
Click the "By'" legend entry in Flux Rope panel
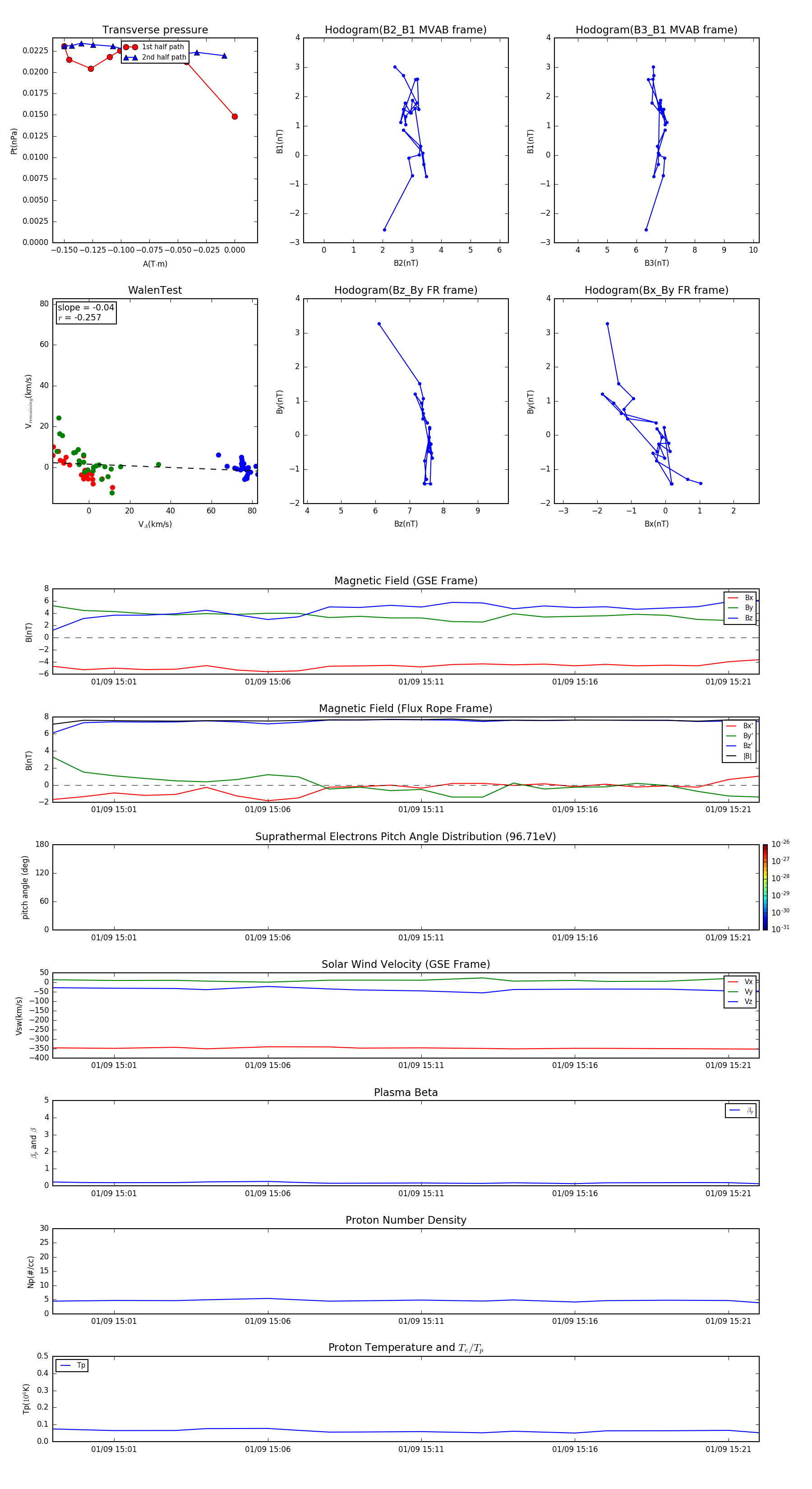740,736
